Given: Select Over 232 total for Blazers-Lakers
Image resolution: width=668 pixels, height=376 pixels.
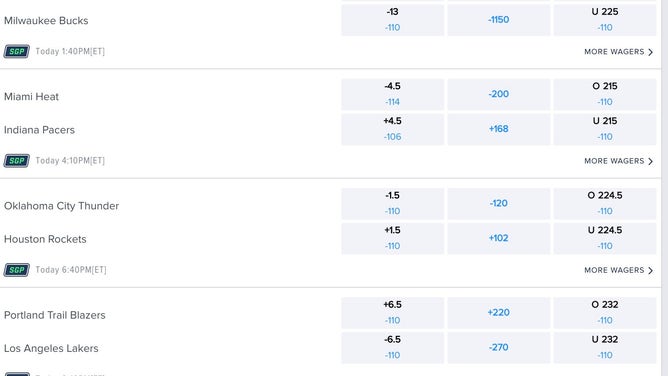Looking at the screenshot, I should click(x=605, y=313).
